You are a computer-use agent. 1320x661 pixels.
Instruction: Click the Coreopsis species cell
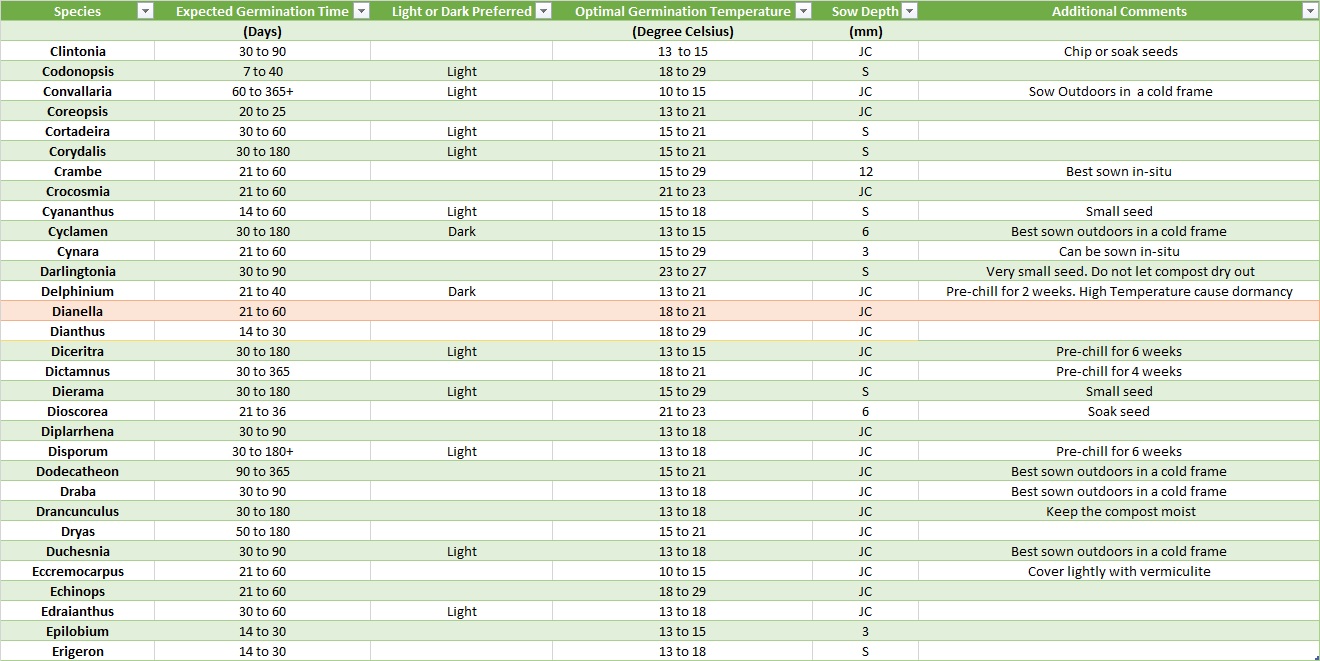point(78,111)
